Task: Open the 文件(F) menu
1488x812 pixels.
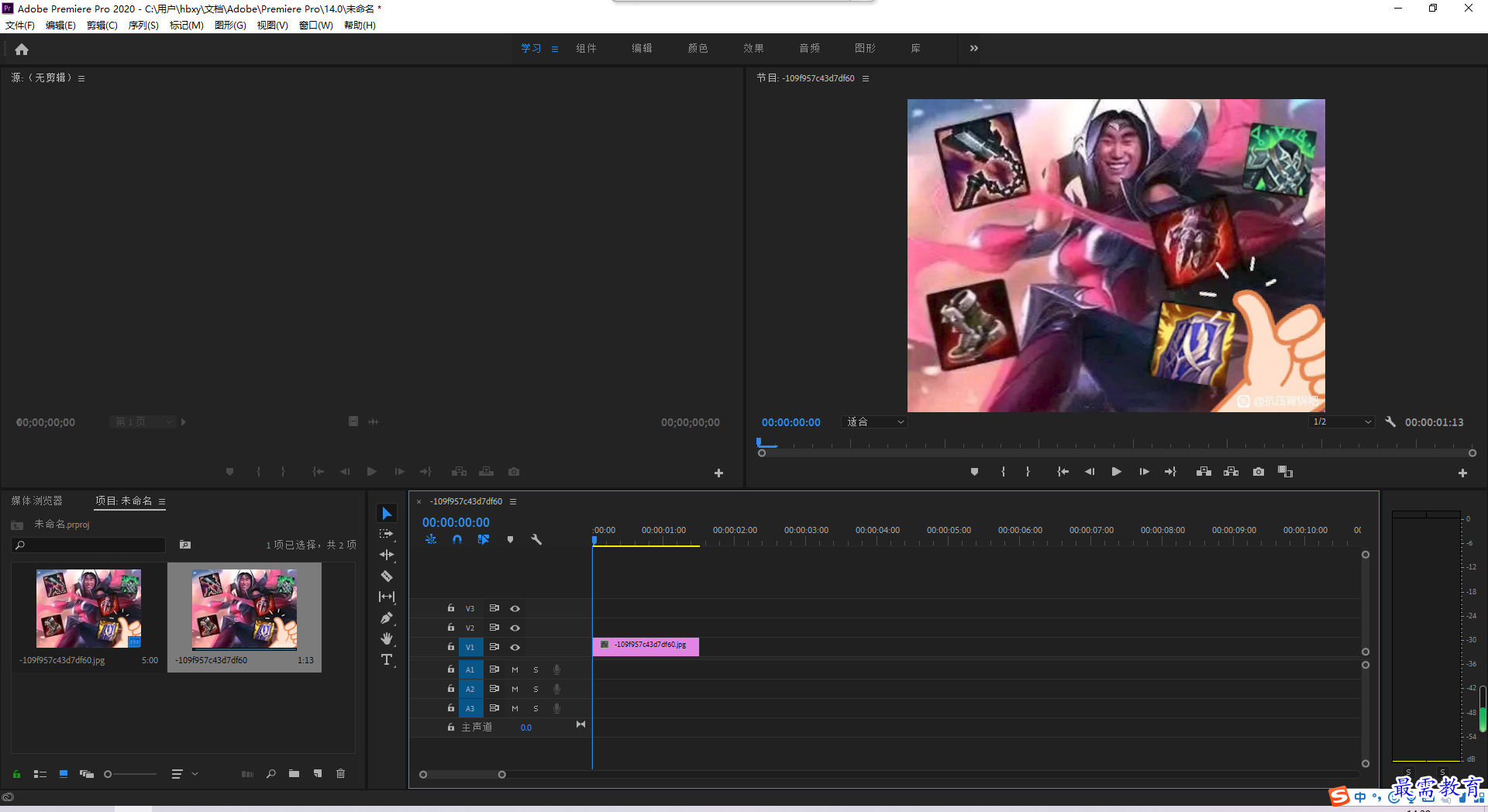Action: click(20, 25)
